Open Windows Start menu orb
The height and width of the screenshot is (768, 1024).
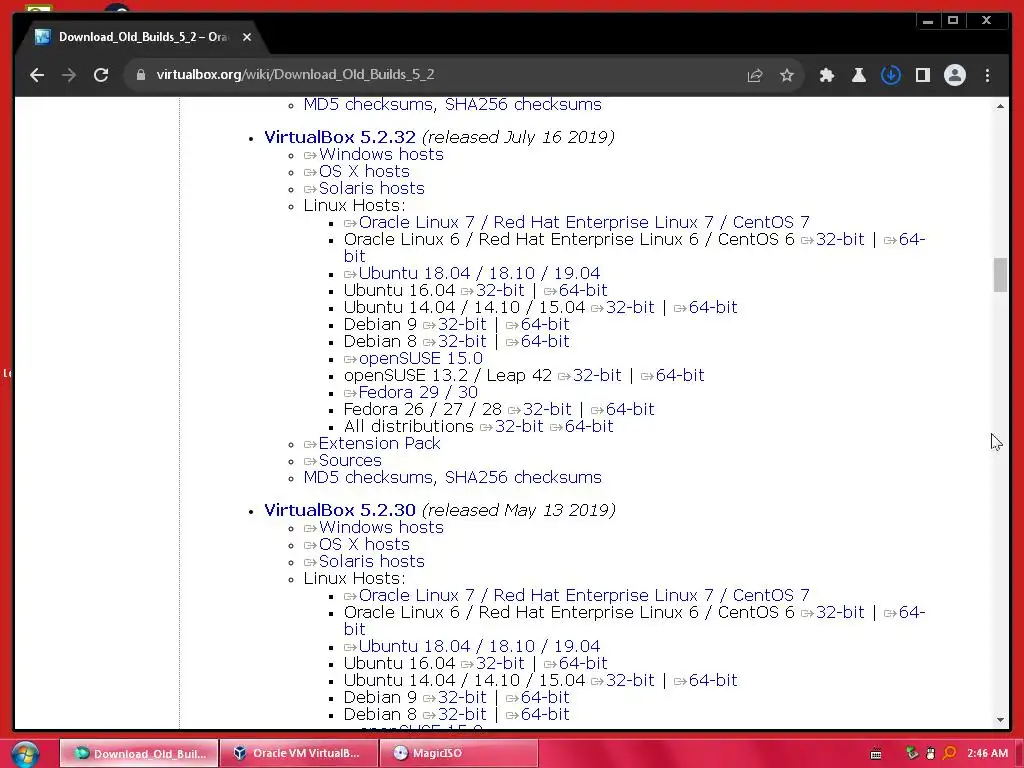click(25, 754)
